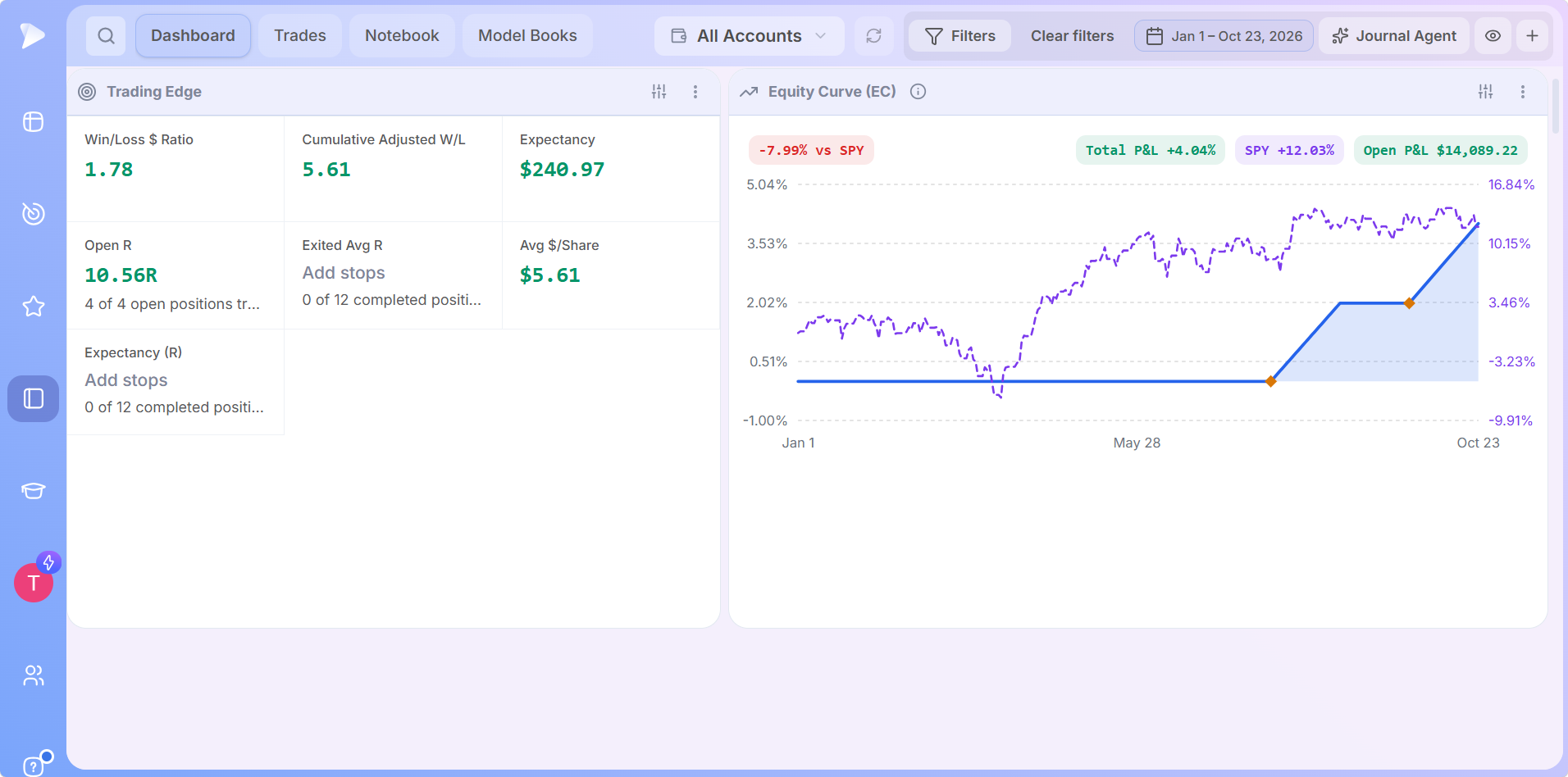Open the radar target sidebar icon
Viewport: 1568px width, 777px height.
click(33, 213)
